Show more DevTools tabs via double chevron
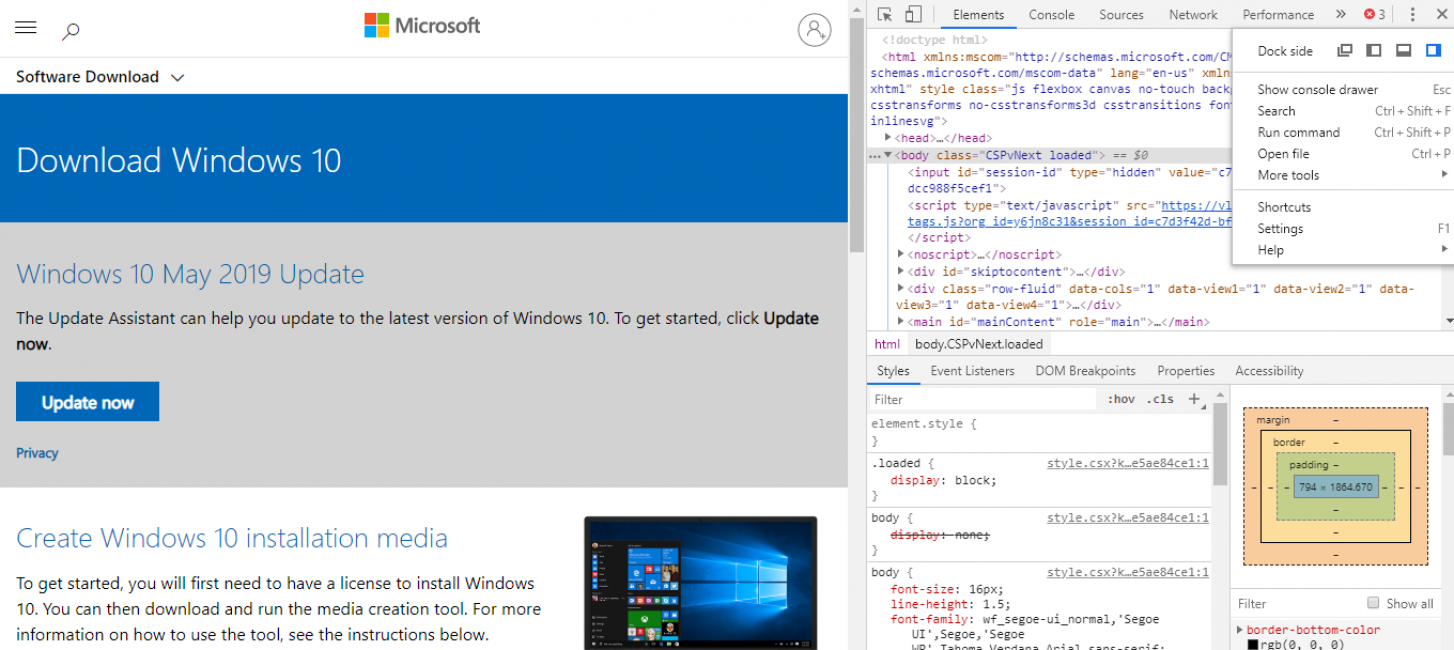Viewport: 1454px width, 650px height. point(1340,15)
